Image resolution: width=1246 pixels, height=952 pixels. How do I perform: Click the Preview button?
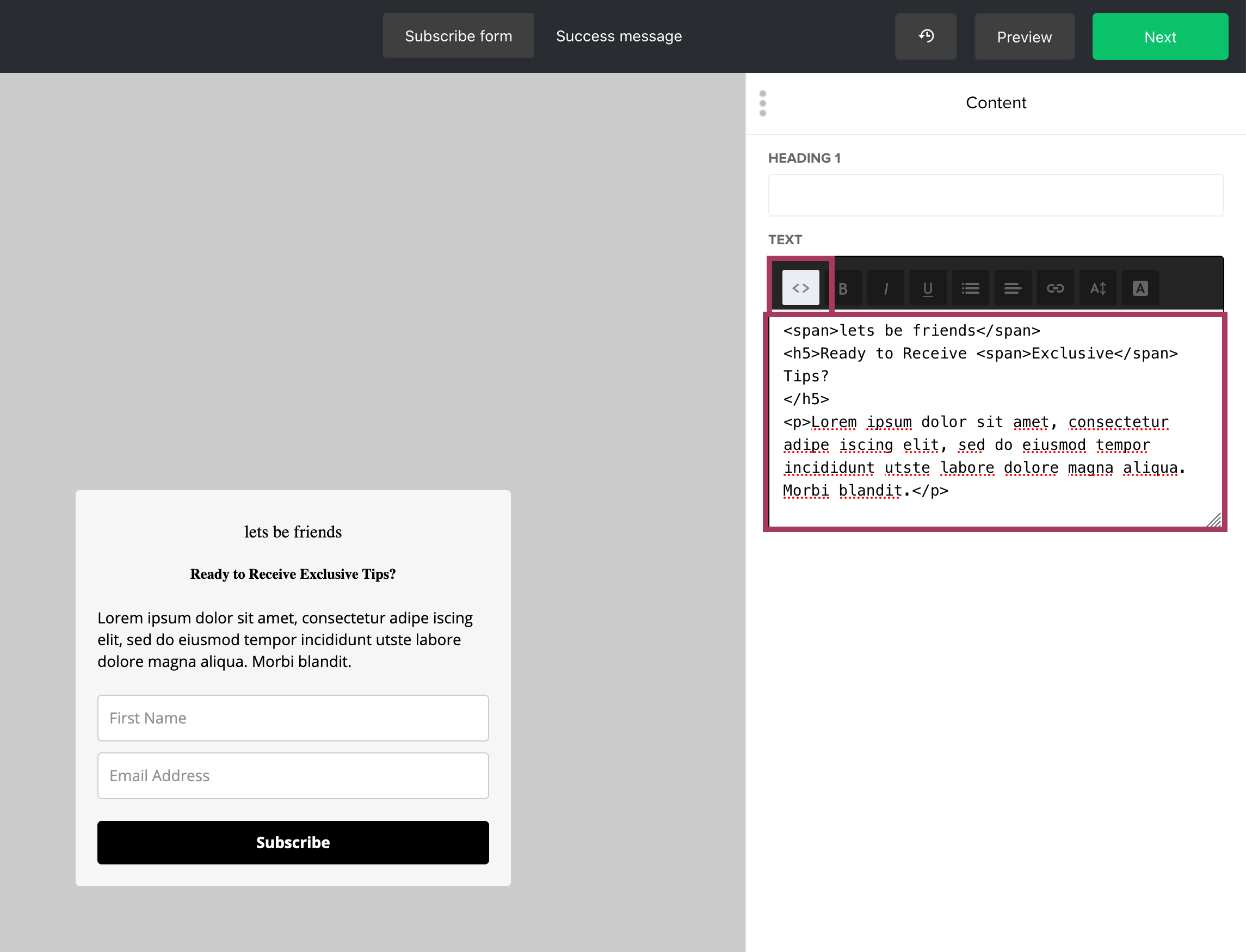pyautogui.click(x=1024, y=36)
